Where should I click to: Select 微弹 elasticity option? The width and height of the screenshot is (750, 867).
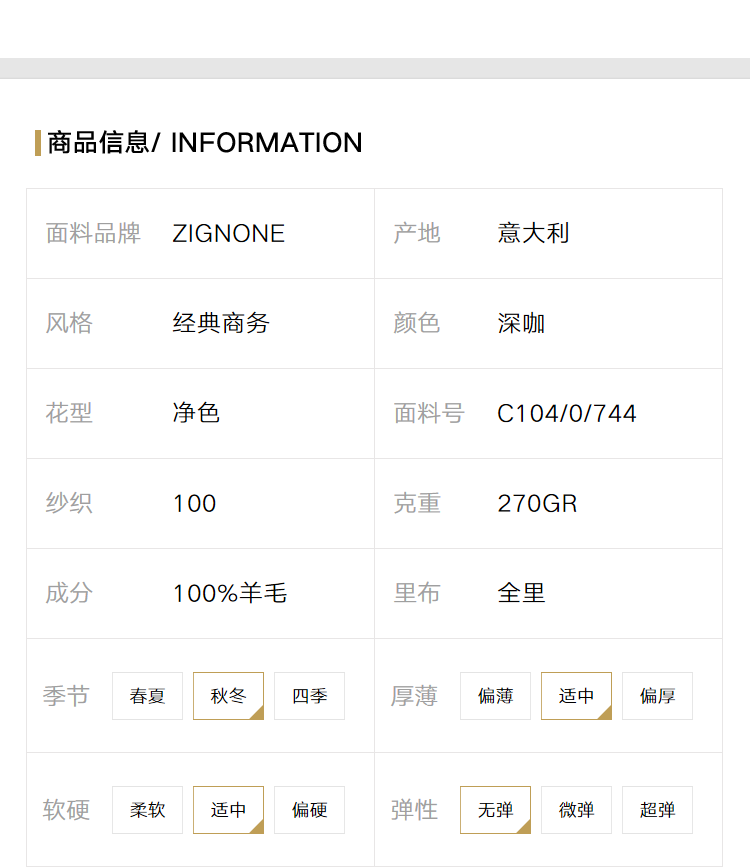(576, 809)
